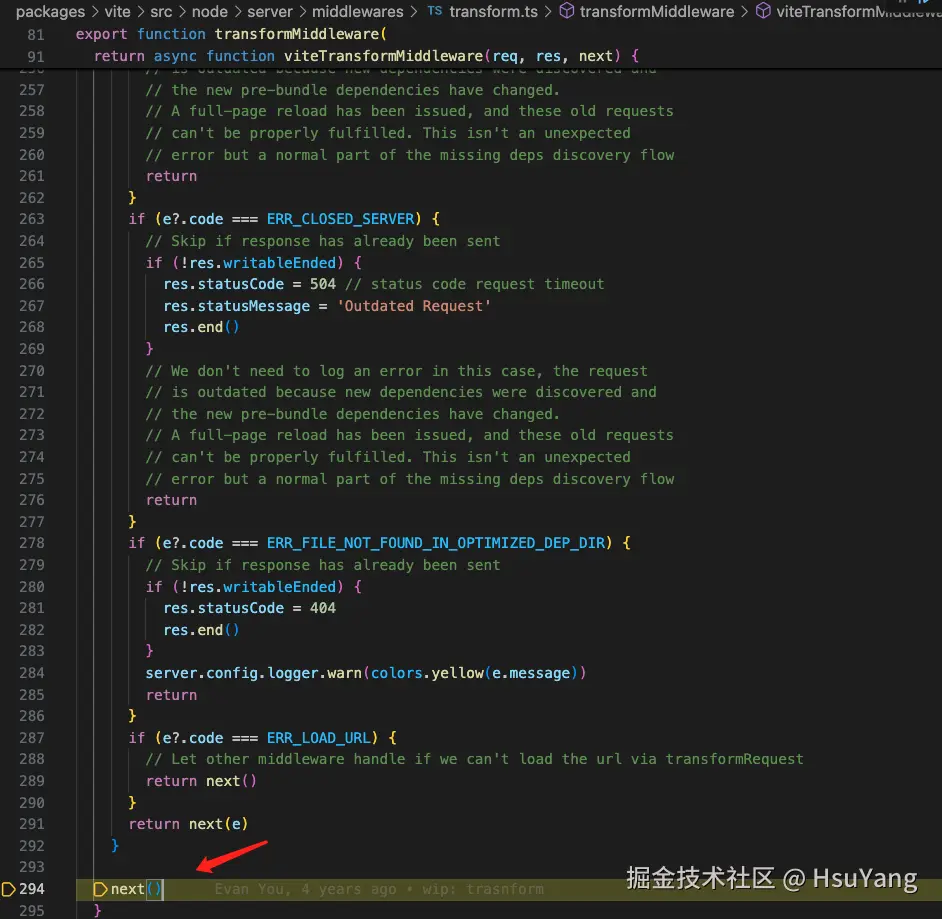Click the return statement on line 285
The height and width of the screenshot is (919, 942).
click(171, 695)
